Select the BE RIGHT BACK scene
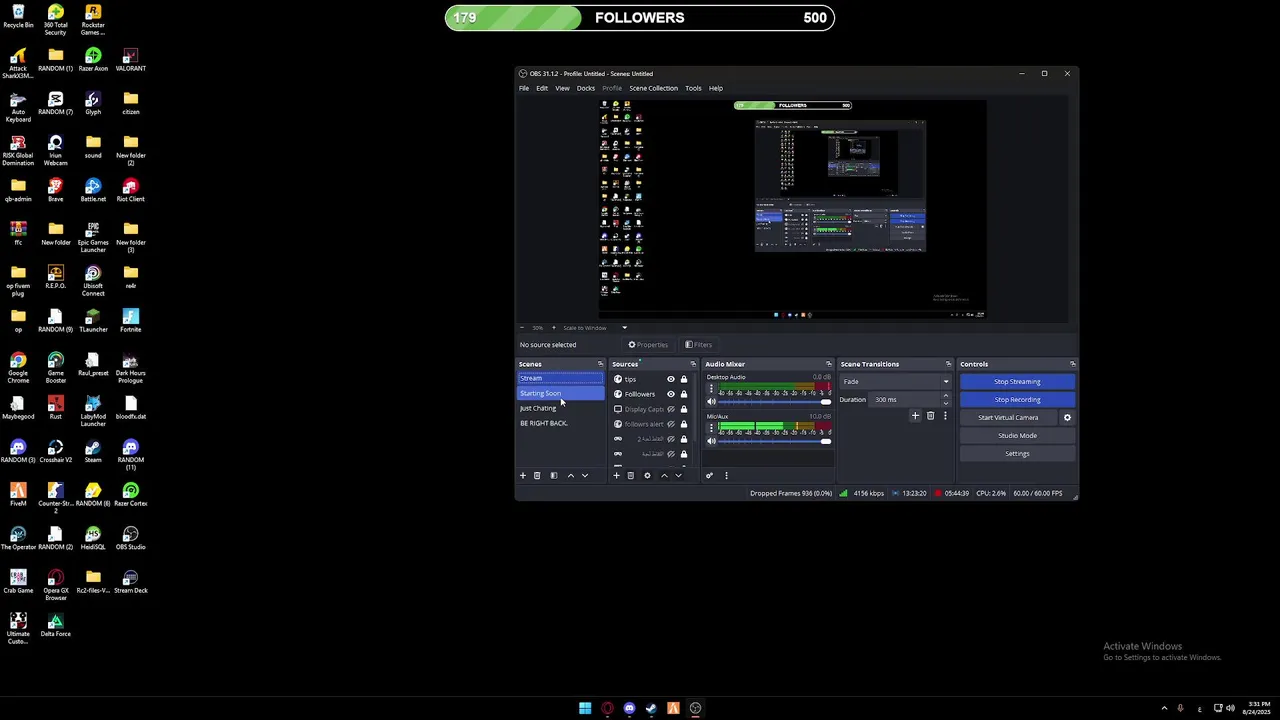 560,423
